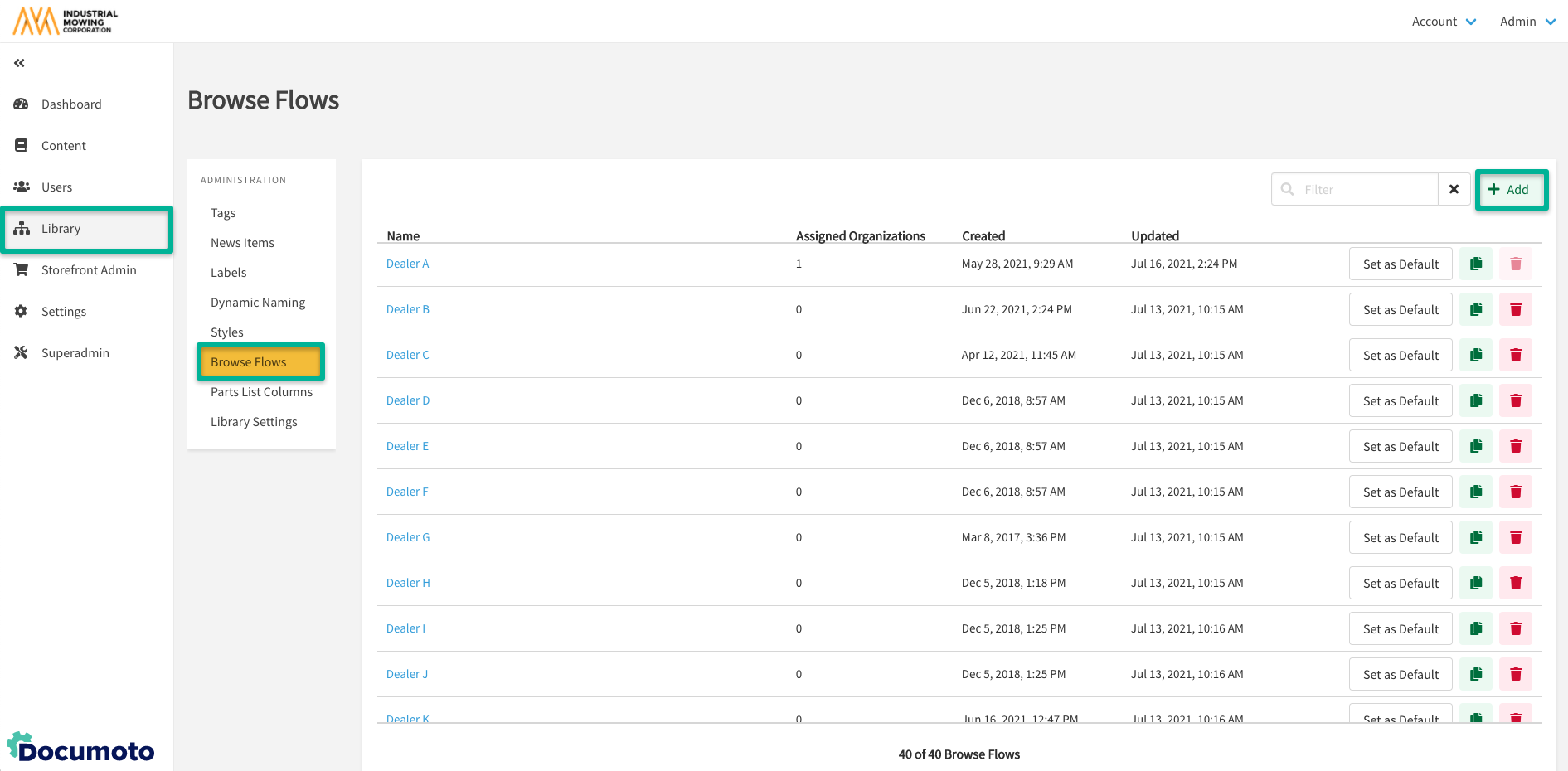Click the Documoto logo
Viewport: 1568px width, 771px height.
(x=80, y=749)
